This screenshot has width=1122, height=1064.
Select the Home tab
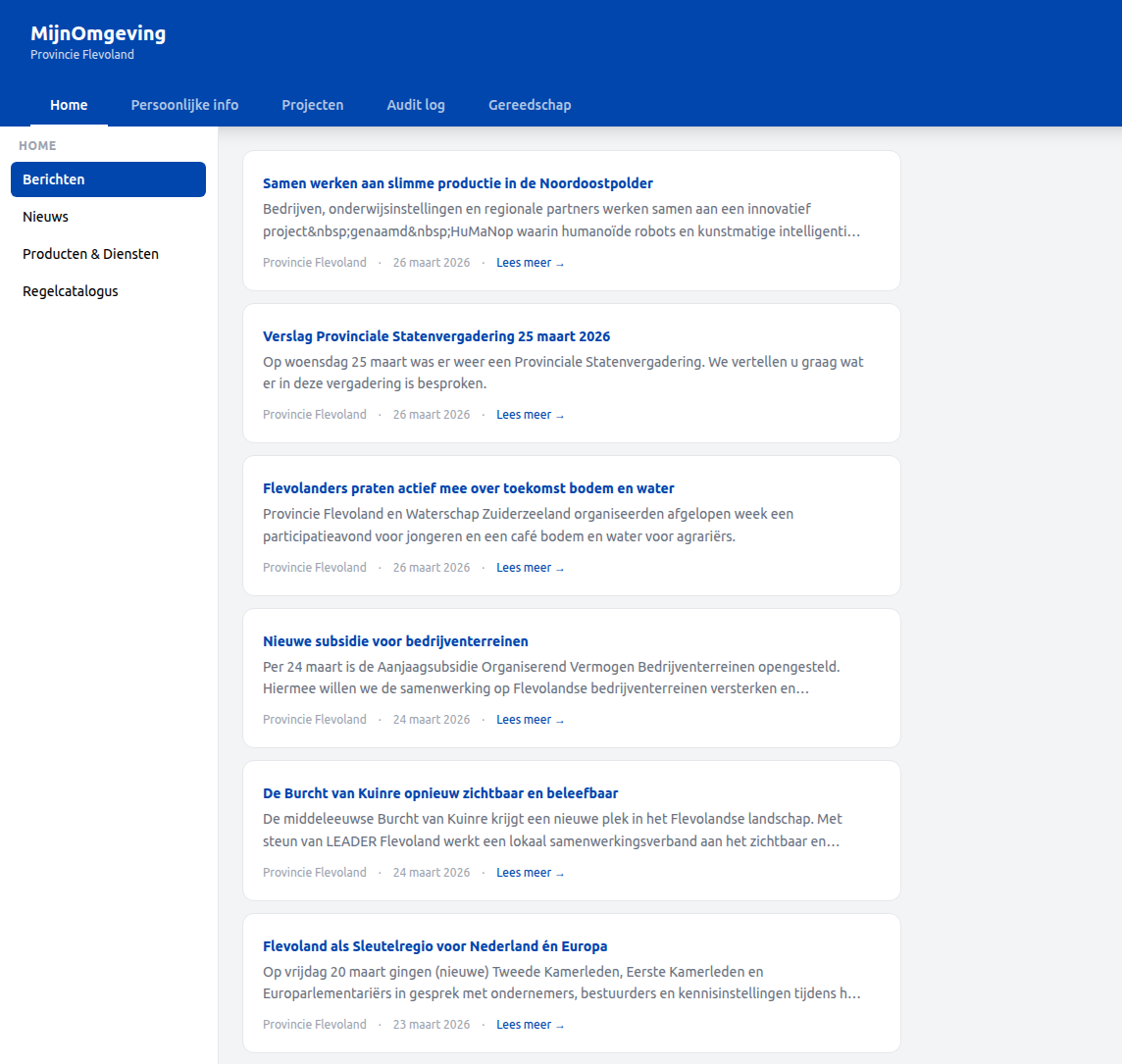(x=69, y=105)
